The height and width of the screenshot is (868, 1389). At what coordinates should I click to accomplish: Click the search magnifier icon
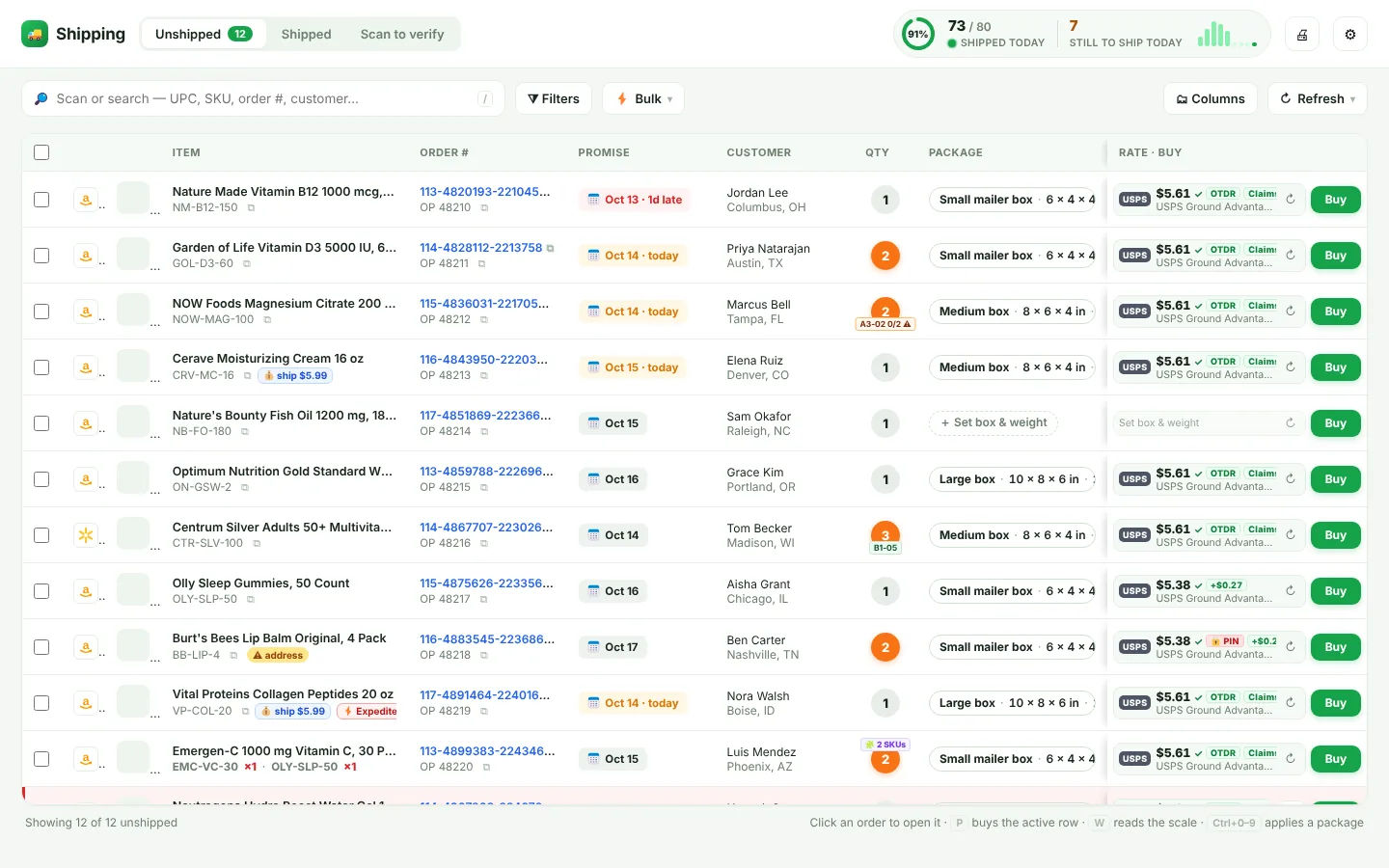pos(41,98)
